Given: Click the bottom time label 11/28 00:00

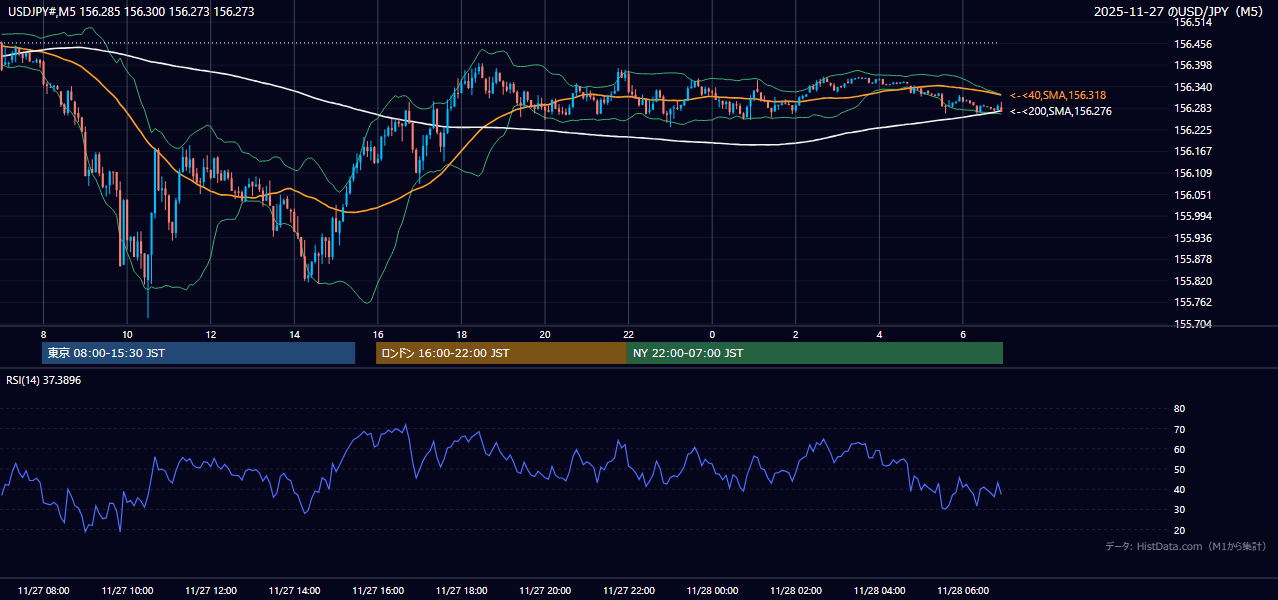Looking at the screenshot, I should click(712, 591).
